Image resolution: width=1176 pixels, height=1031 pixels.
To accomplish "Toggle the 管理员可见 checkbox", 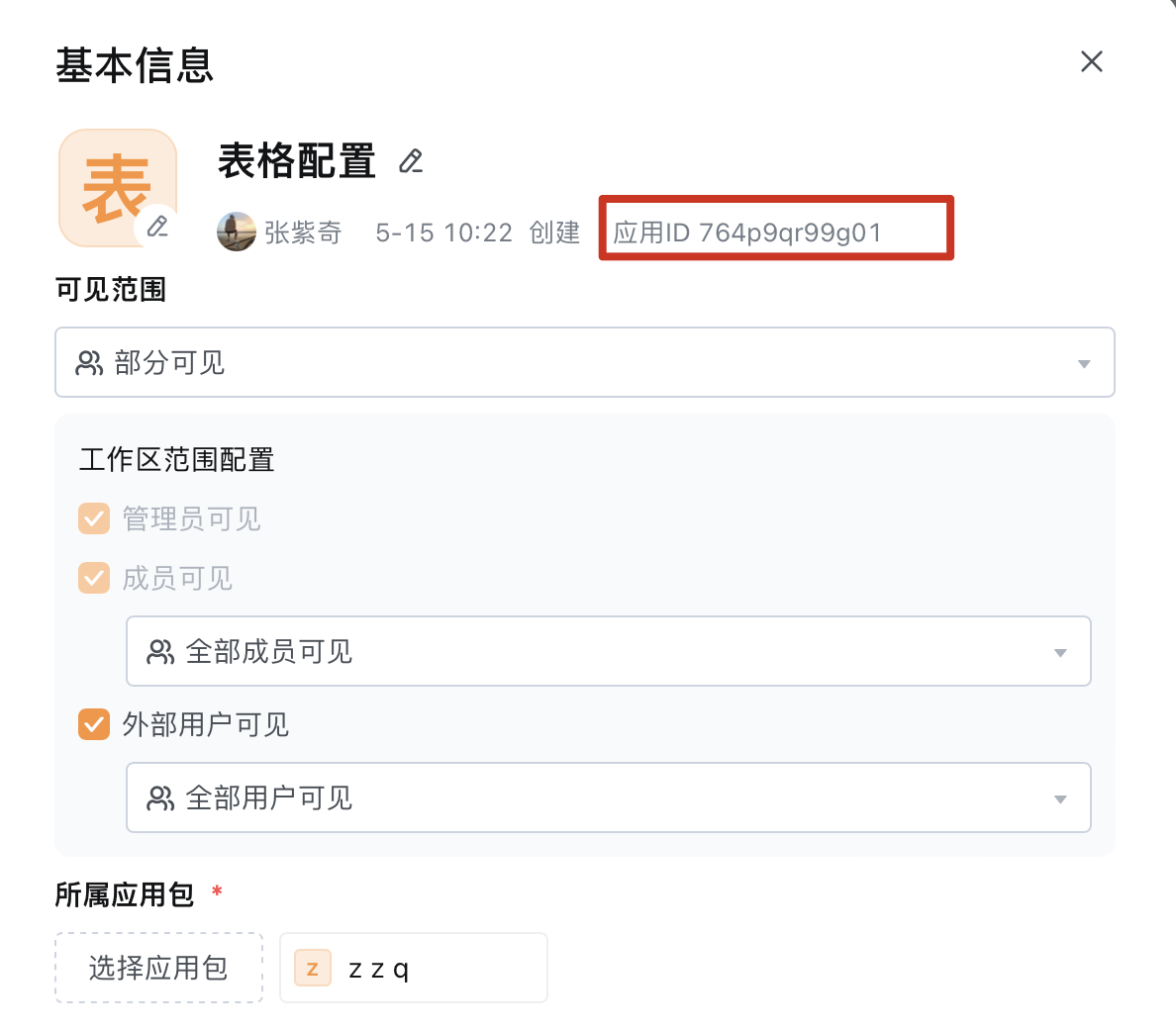I will click(x=94, y=518).
